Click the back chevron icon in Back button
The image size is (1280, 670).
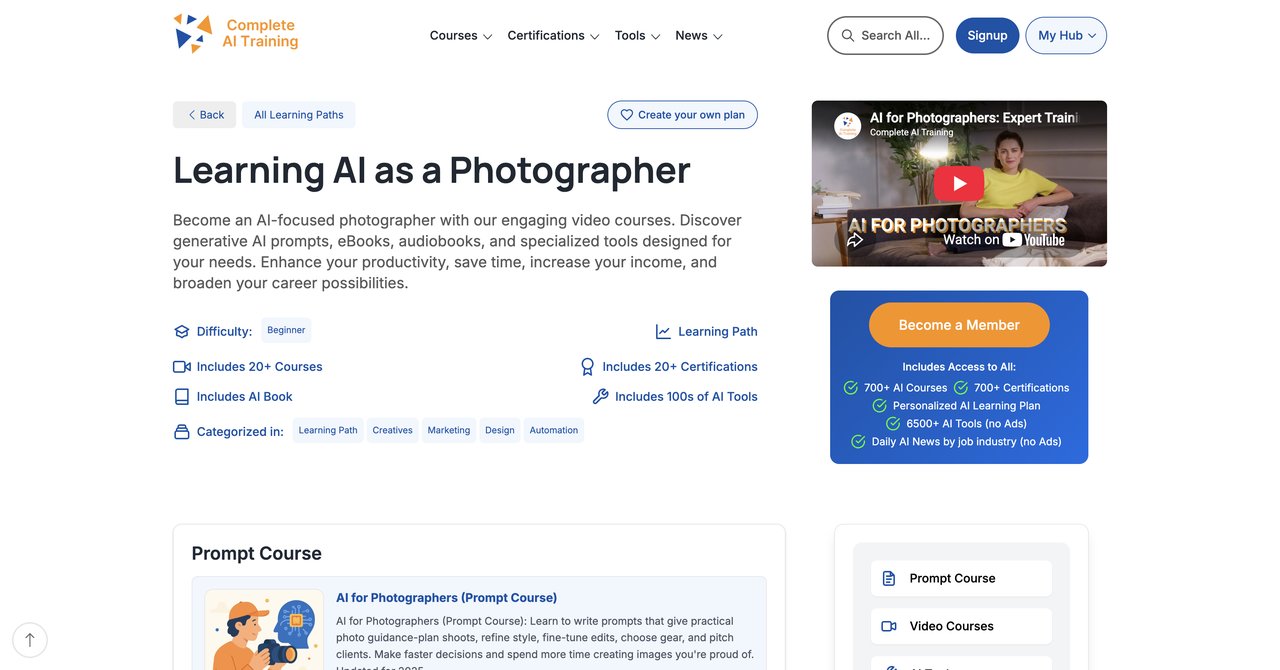(192, 115)
